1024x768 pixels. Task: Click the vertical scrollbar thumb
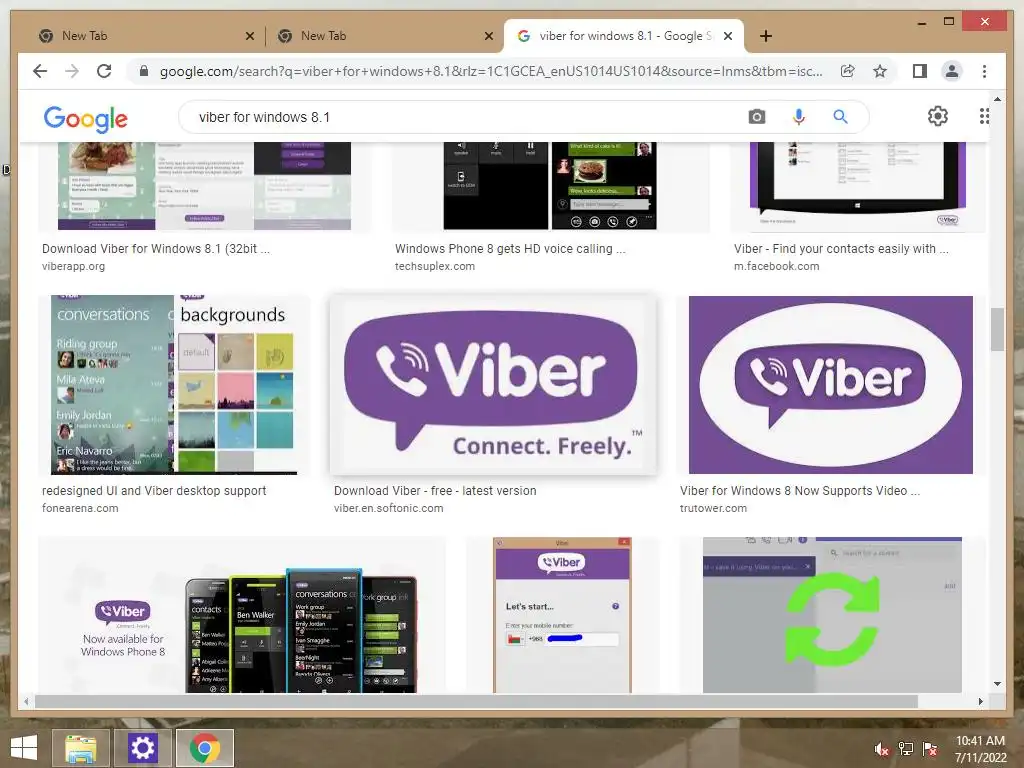997,329
